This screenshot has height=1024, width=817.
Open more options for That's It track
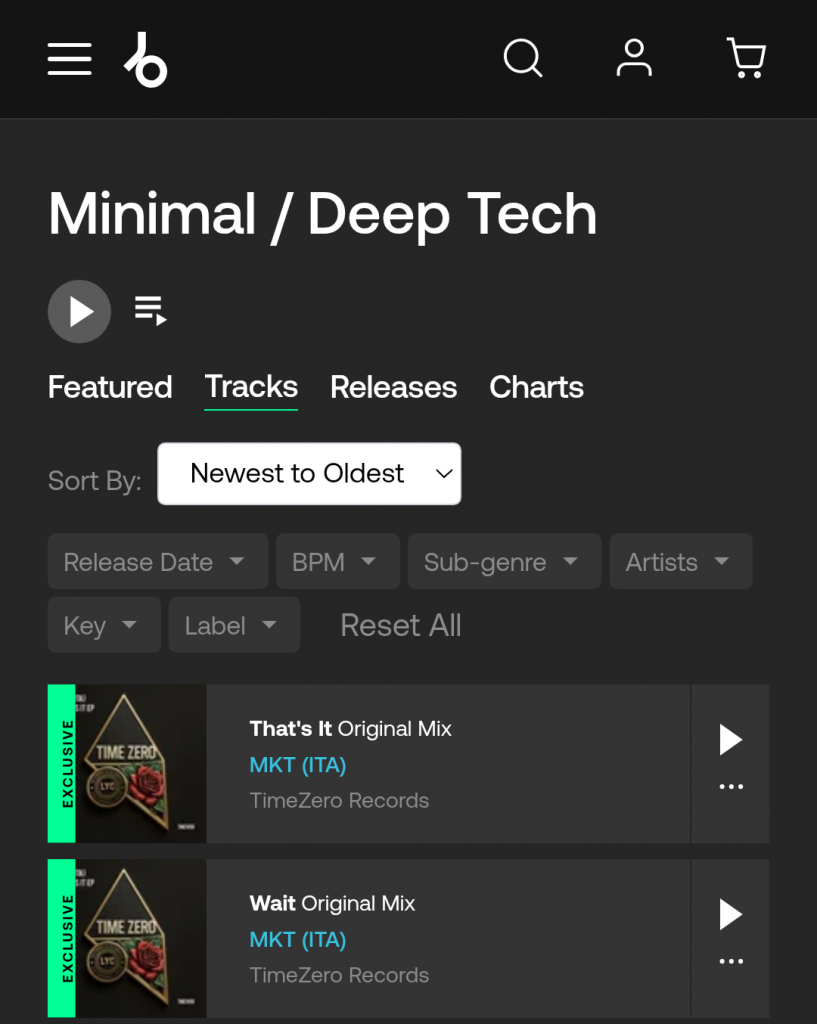click(x=731, y=787)
